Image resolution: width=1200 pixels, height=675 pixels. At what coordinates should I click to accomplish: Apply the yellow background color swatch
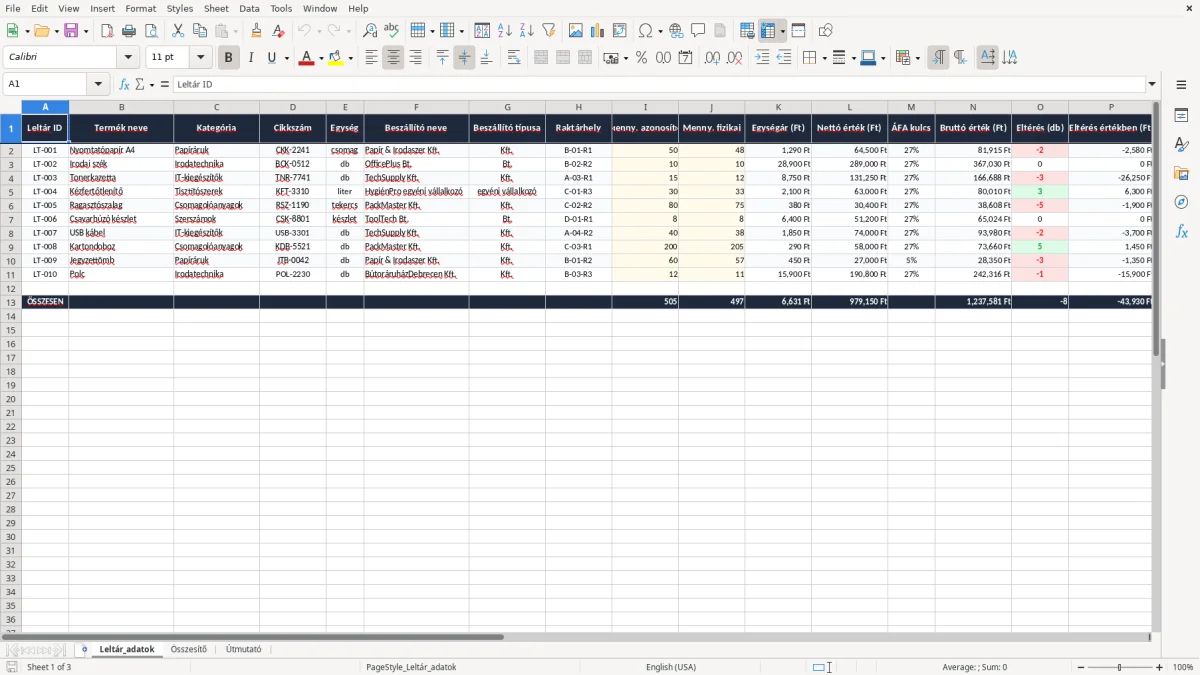336,58
